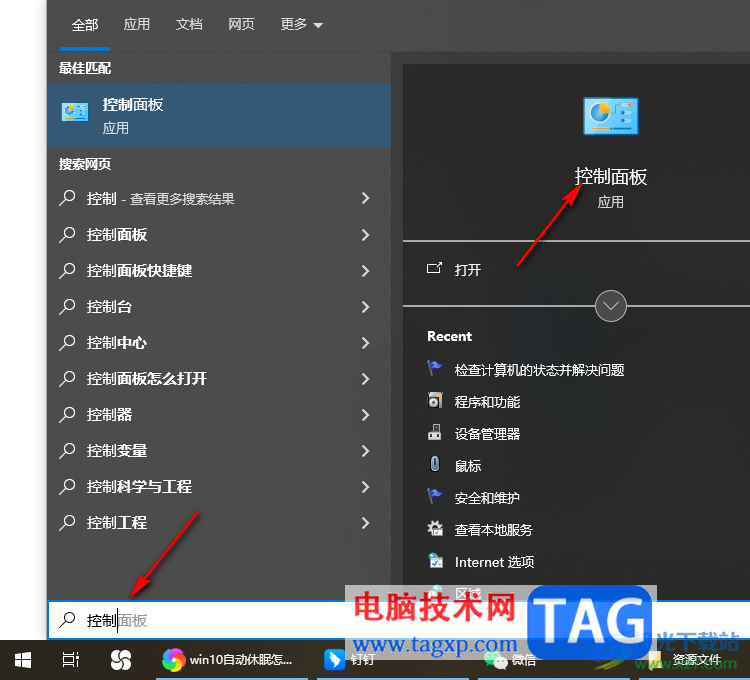This screenshot has height=680, width=750.
Task: Click the 程序和功能 icon
Action: (434, 401)
